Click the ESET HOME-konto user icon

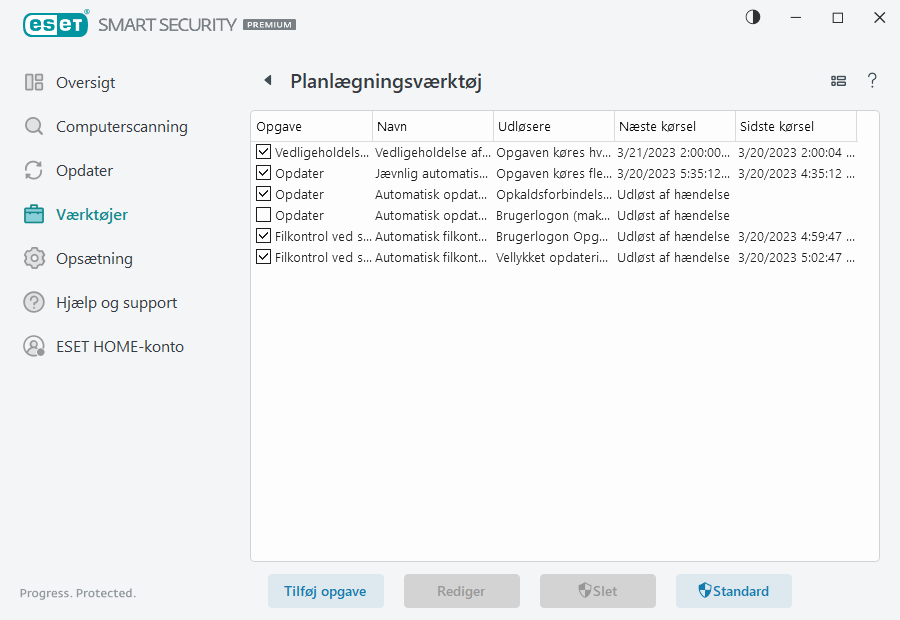(34, 347)
